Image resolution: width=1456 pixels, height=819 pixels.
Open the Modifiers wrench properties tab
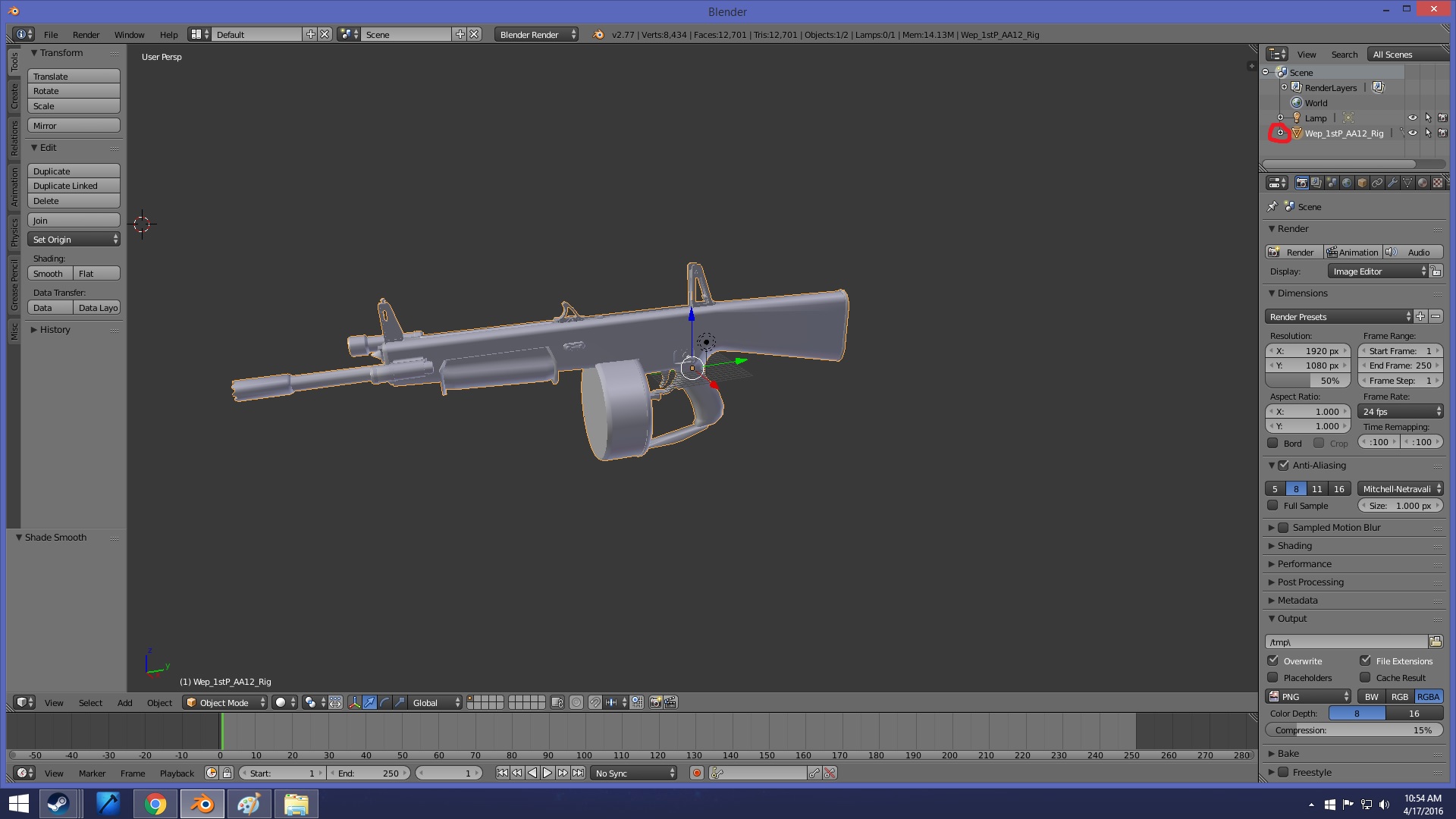click(x=1392, y=183)
